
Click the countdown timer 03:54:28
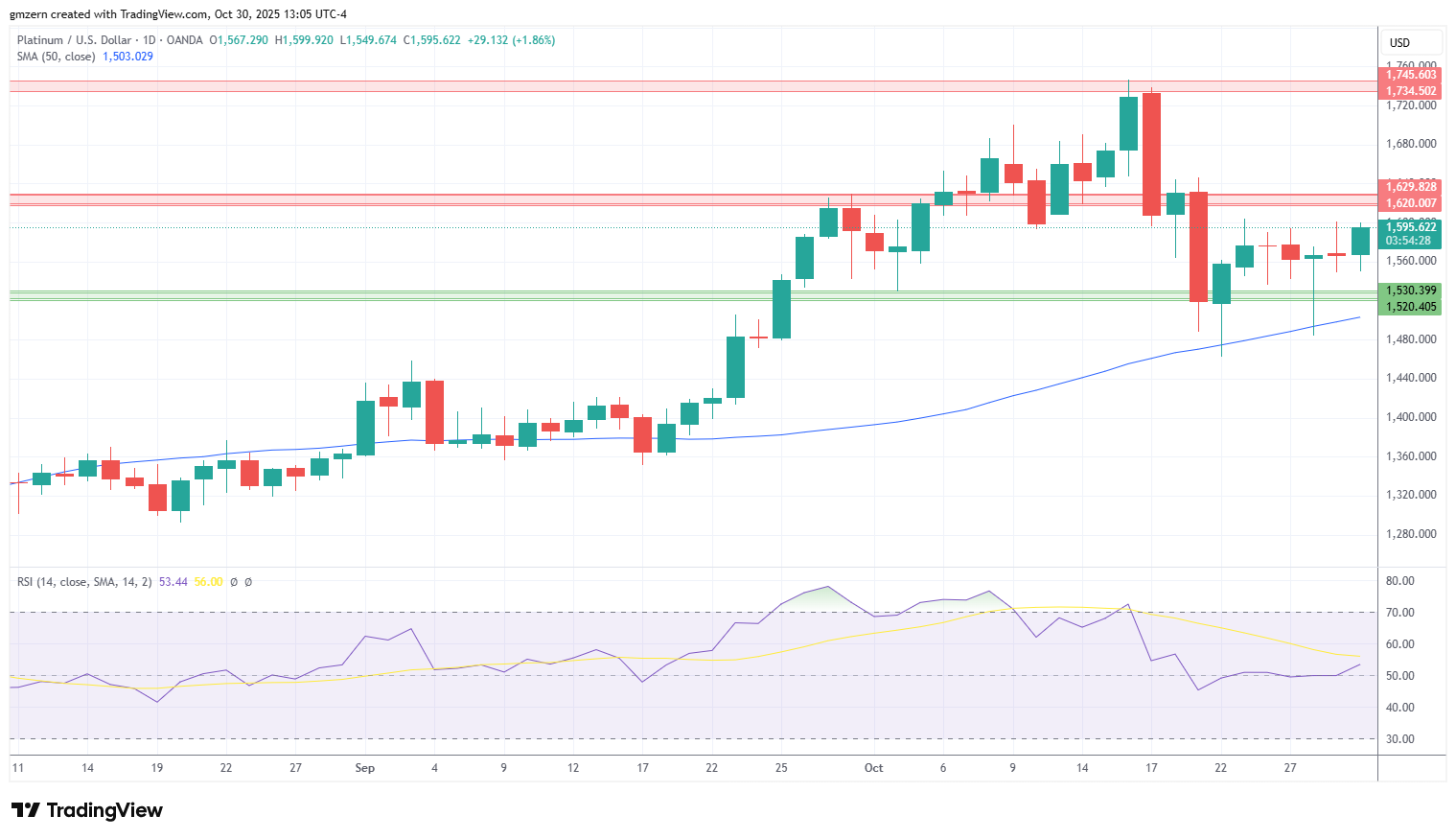click(x=1408, y=241)
